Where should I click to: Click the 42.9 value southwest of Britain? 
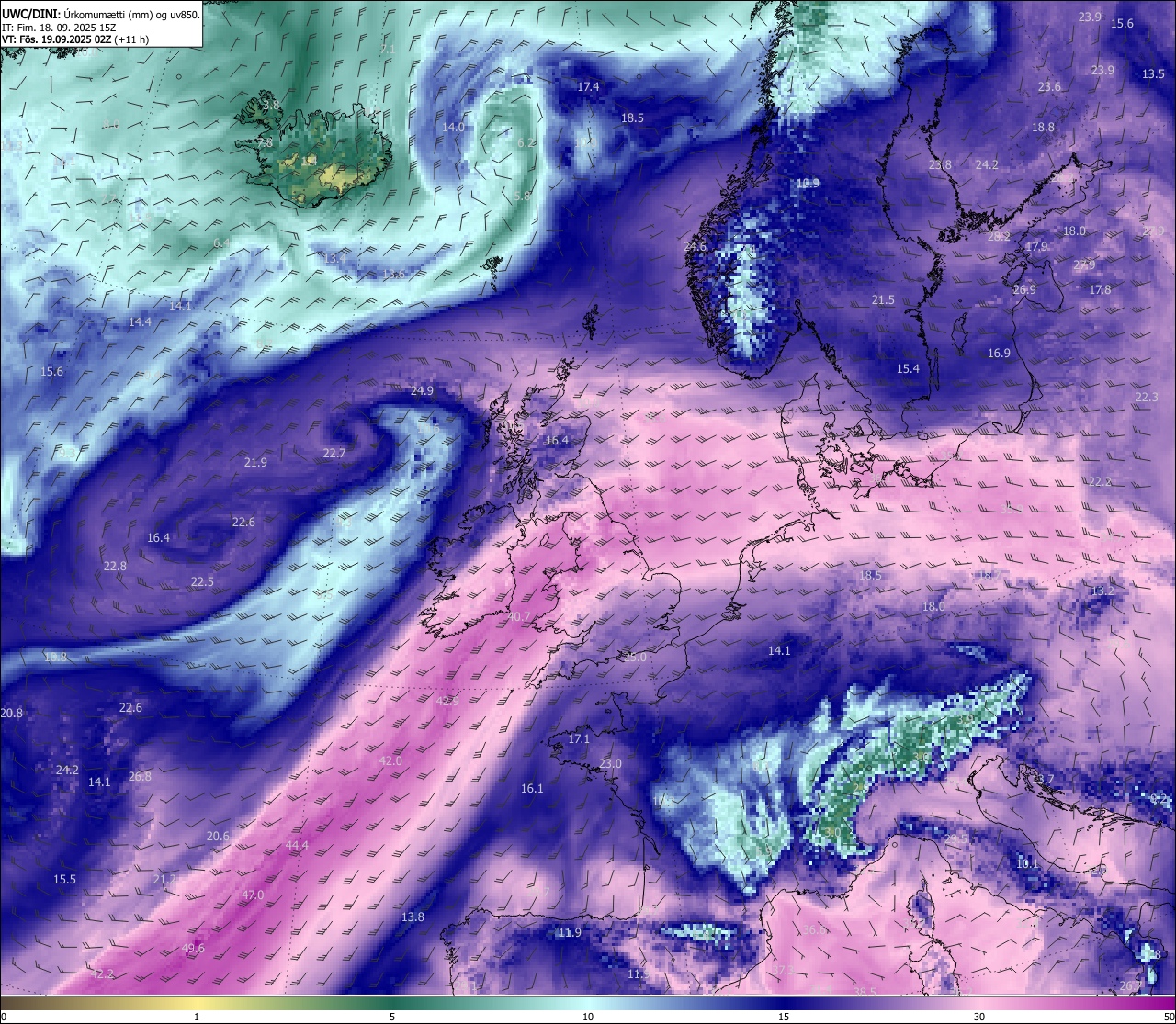click(x=447, y=701)
